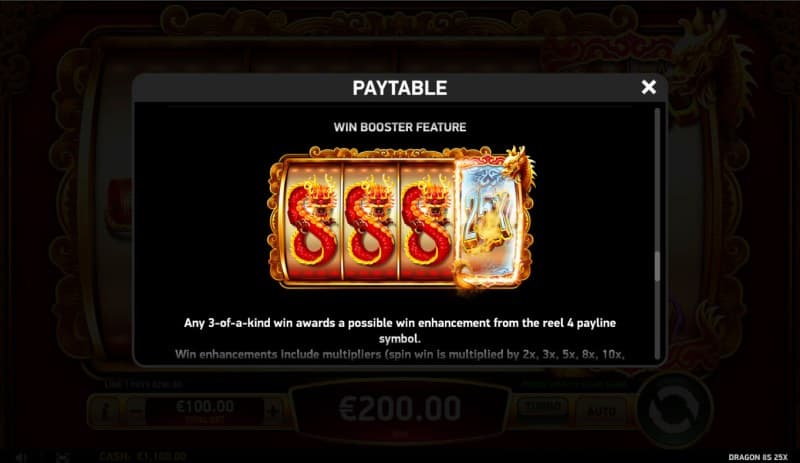
Task: Click the Paytable title bar
Action: tap(400, 88)
